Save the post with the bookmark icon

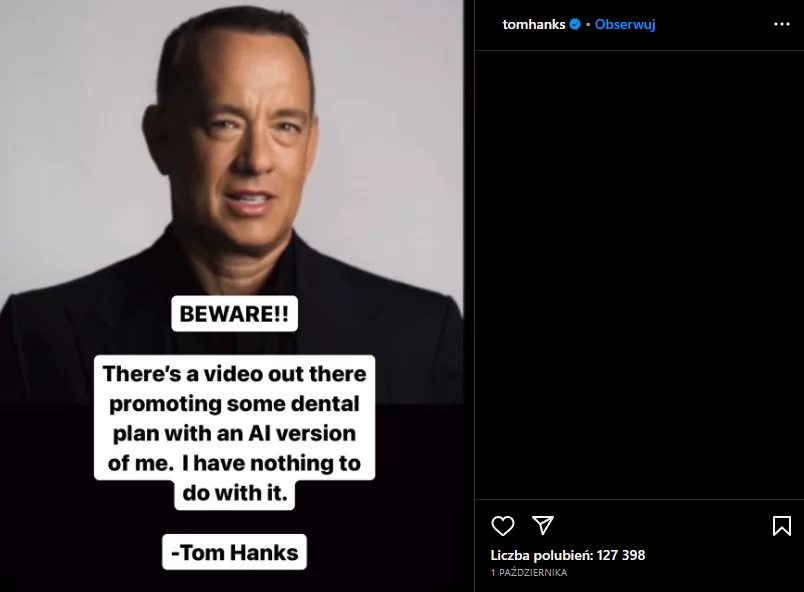click(x=781, y=526)
